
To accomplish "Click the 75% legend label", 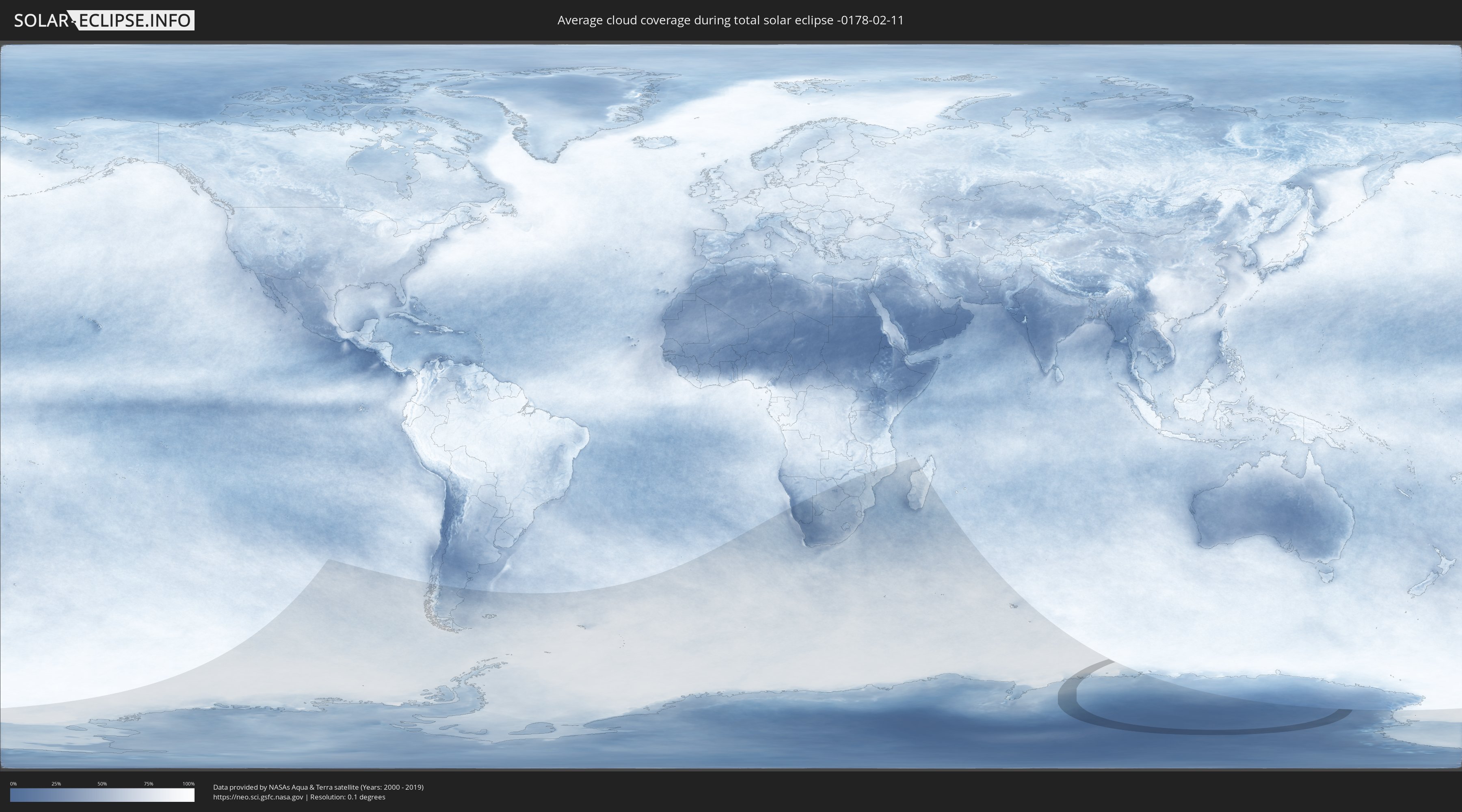I will tap(148, 784).
